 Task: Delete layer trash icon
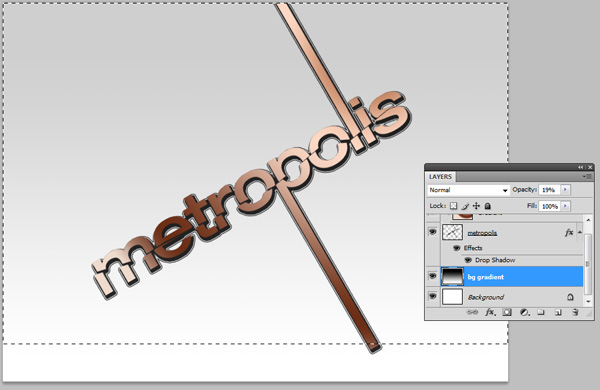tap(575, 312)
